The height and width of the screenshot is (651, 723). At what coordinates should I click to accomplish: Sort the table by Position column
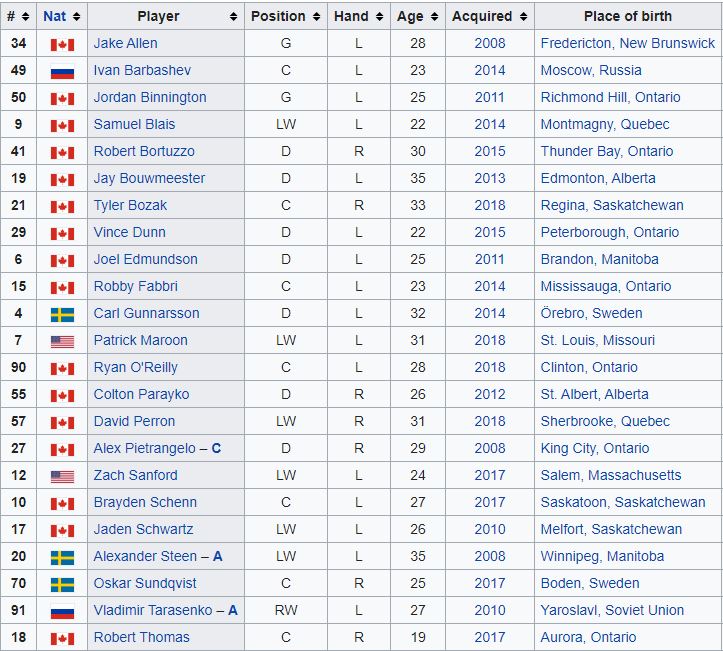tap(316, 17)
